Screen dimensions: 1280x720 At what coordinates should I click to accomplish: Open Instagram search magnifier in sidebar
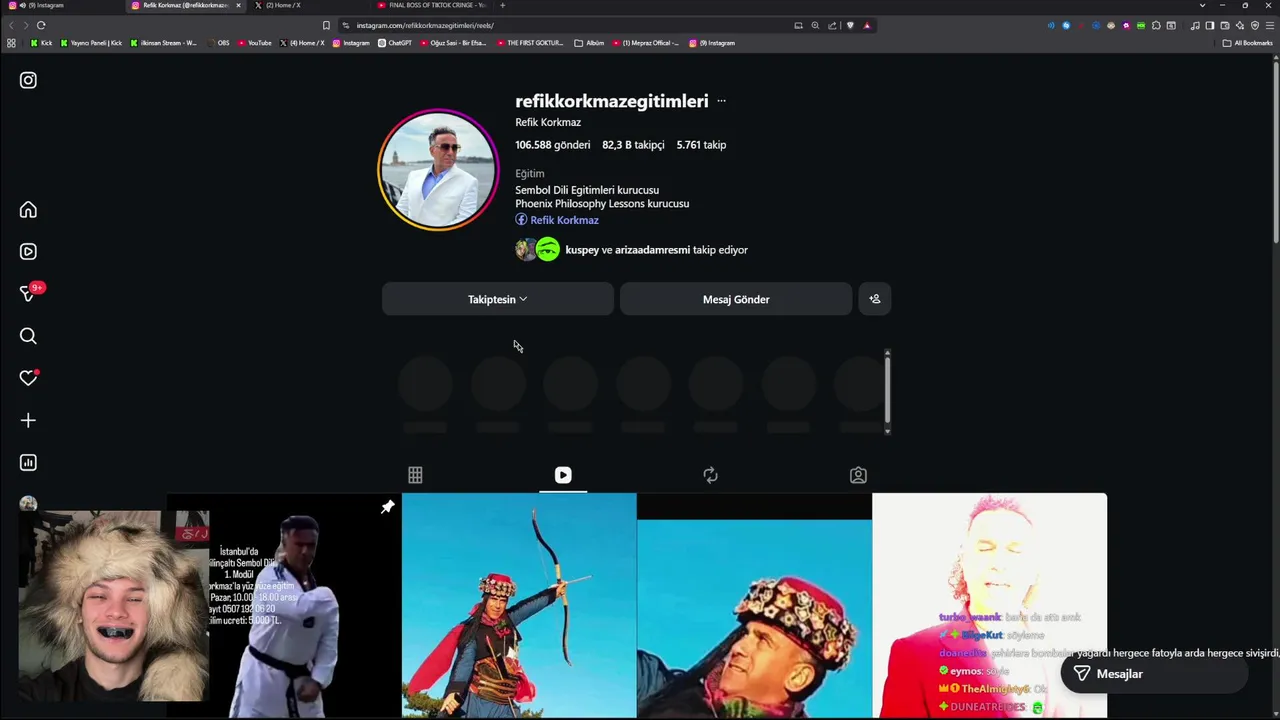coord(28,336)
